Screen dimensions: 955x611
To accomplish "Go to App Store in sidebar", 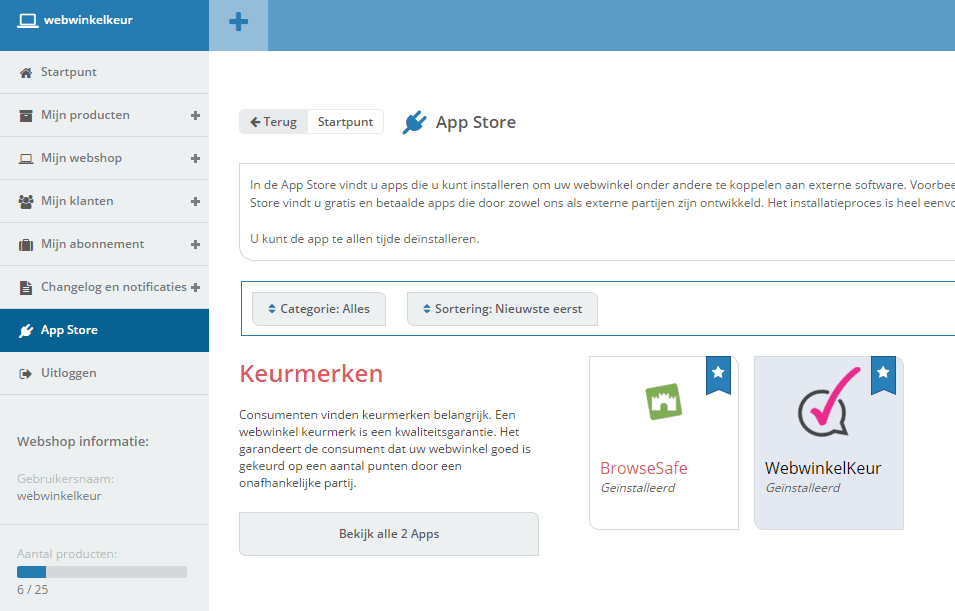I will point(69,330).
